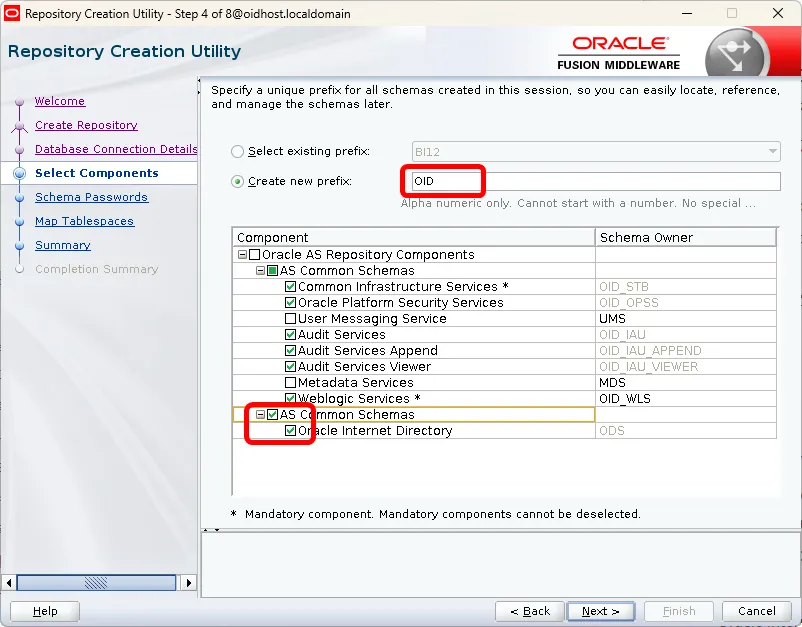Click the OID_WLS schema owner cell
The height and width of the screenshot is (627, 802).
coord(686,398)
